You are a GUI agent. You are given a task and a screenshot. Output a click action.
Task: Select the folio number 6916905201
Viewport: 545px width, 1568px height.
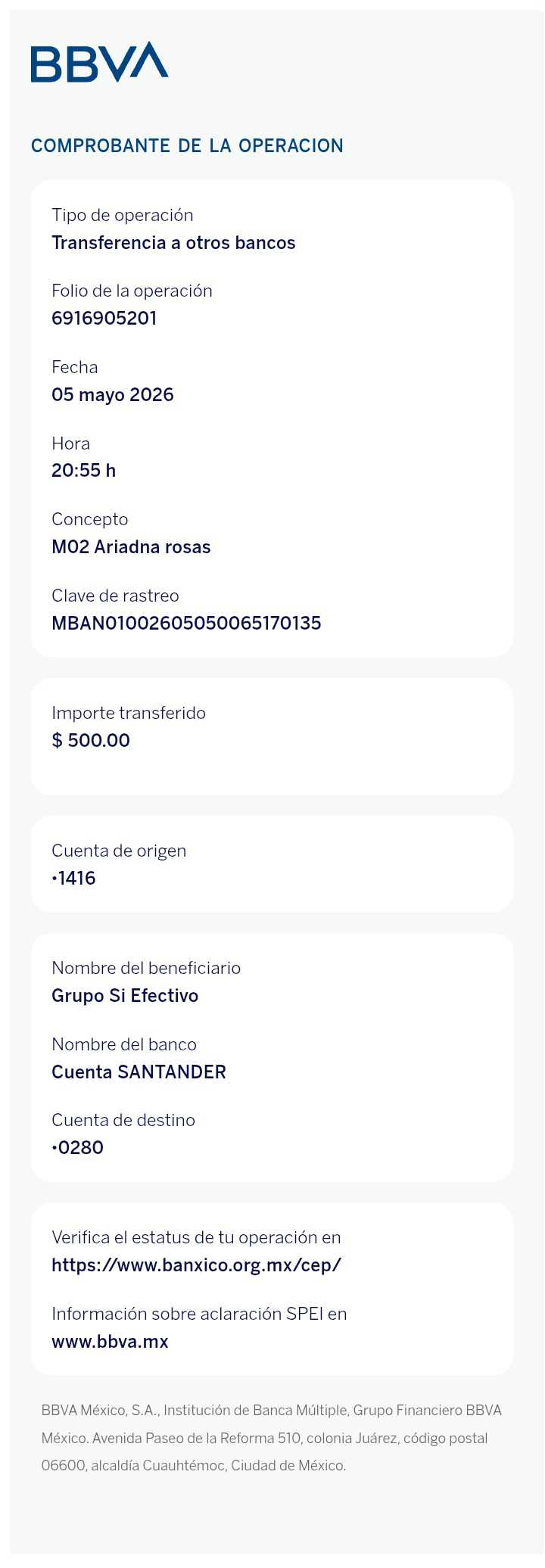pyautogui.click(x=104, y=318)
